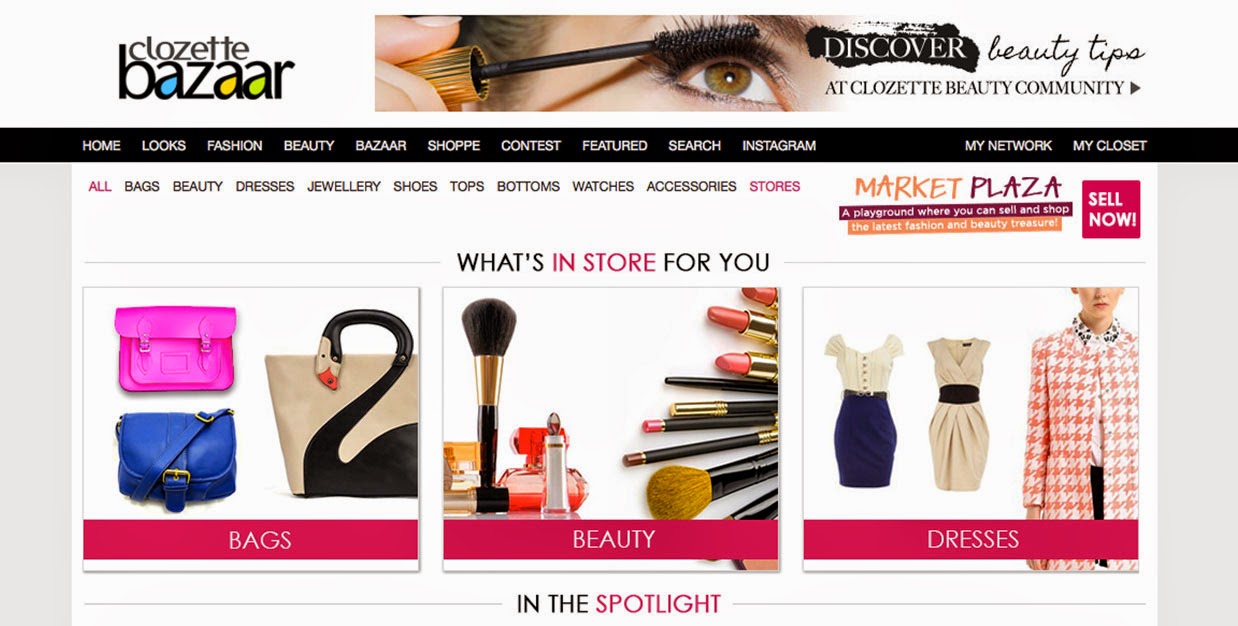Select the Stores category link
This screenshot has height=626, width=1238.
point(775,186)
